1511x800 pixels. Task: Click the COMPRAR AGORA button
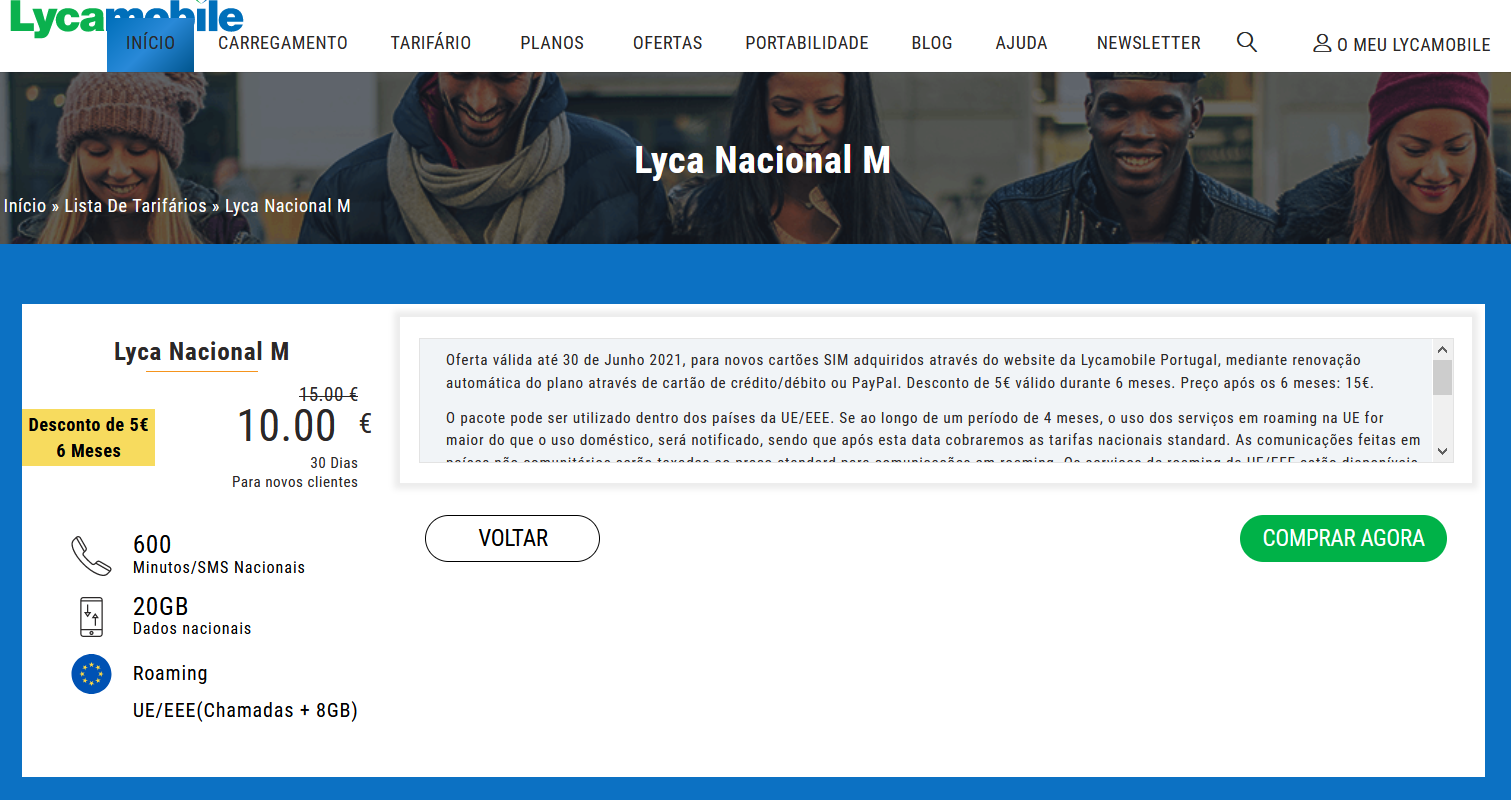(x=1343, y=538)
